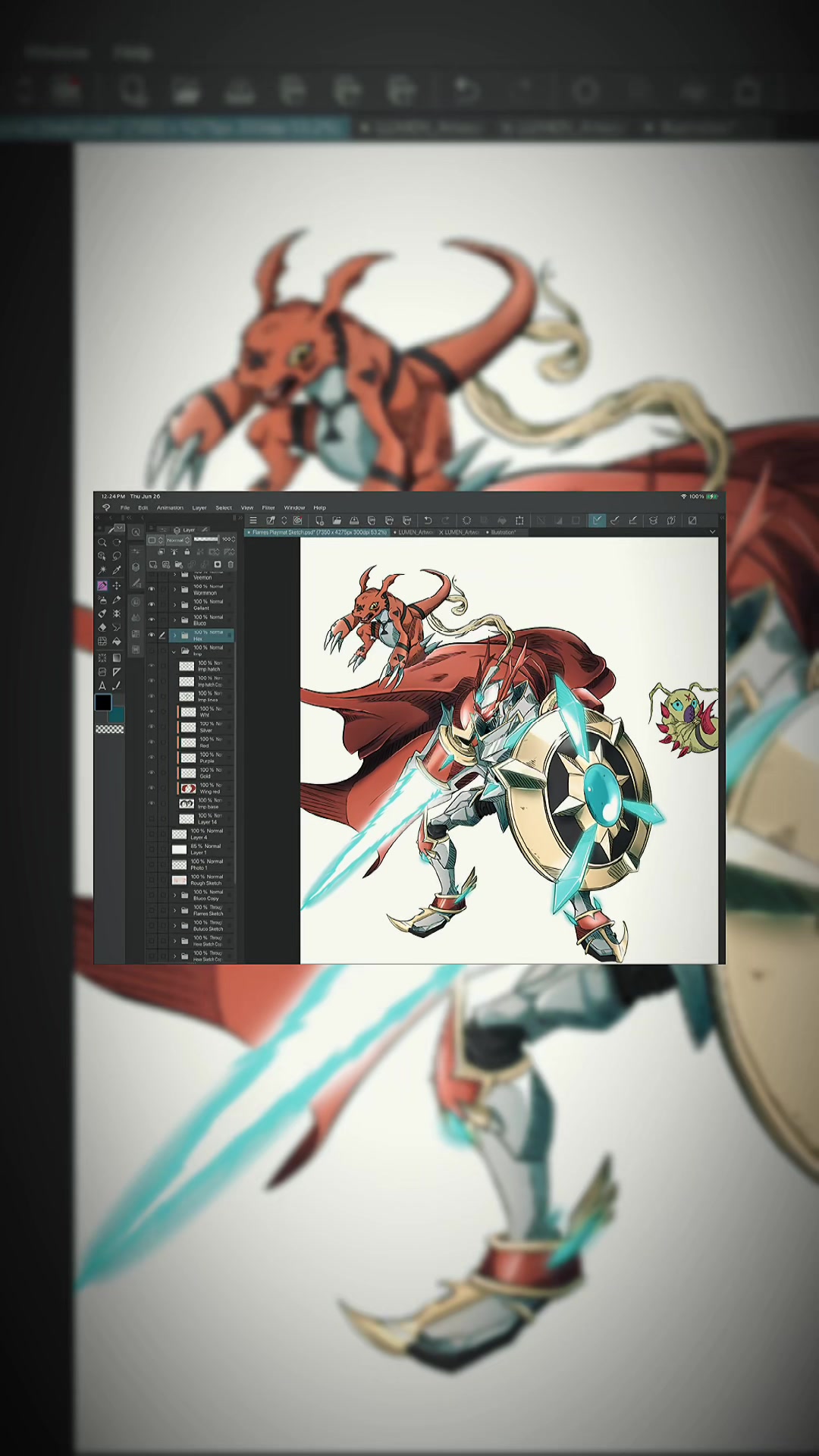
Task: Switch to the Illustration canvas tab
Action: (x=503, y=532)
